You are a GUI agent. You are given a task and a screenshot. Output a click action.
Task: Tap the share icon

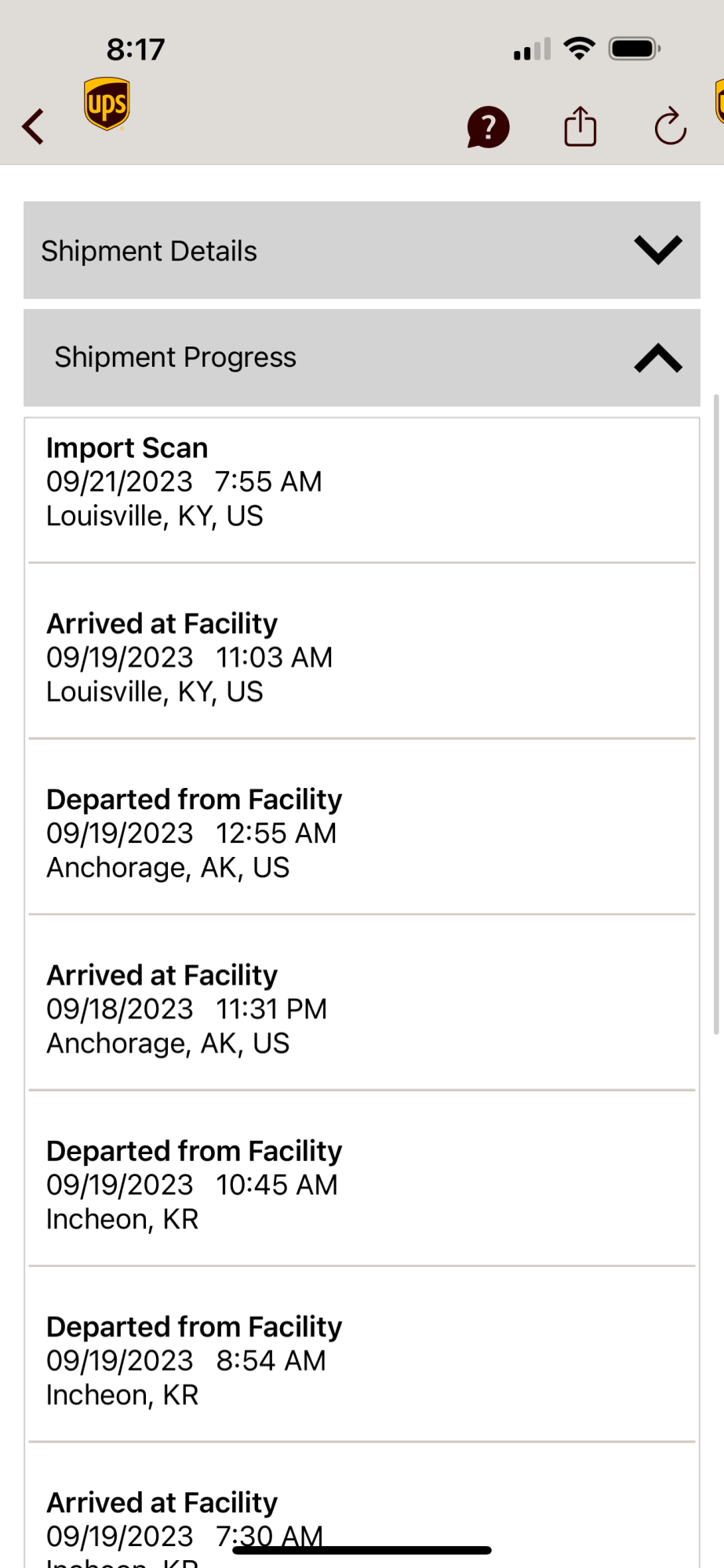point(580,126)
